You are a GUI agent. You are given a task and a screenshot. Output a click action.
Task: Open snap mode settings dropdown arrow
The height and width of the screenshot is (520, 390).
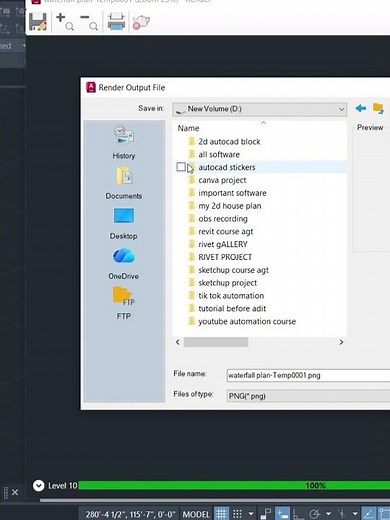(251, 514)
